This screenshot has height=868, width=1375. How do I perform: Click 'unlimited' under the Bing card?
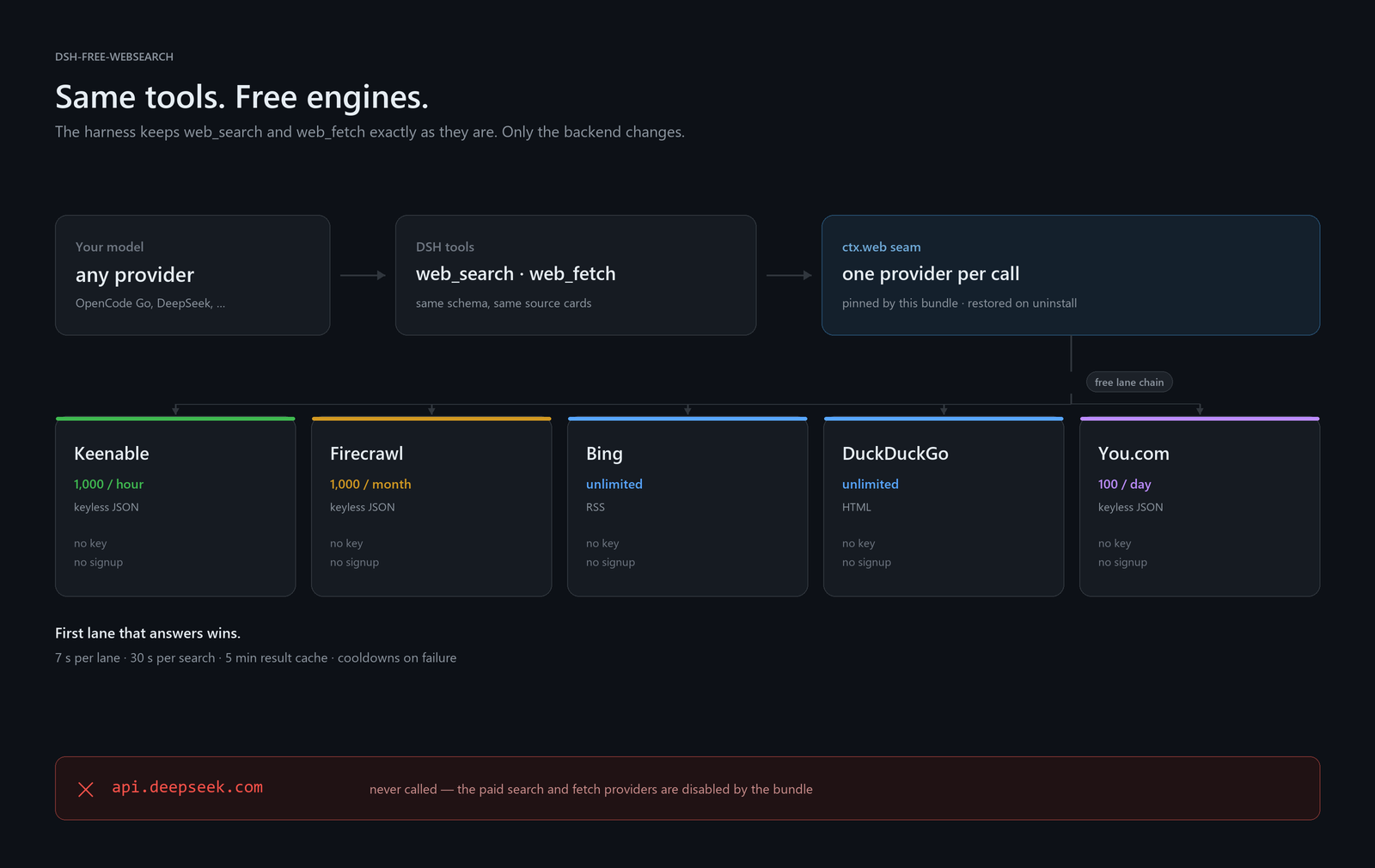(614, 485)
